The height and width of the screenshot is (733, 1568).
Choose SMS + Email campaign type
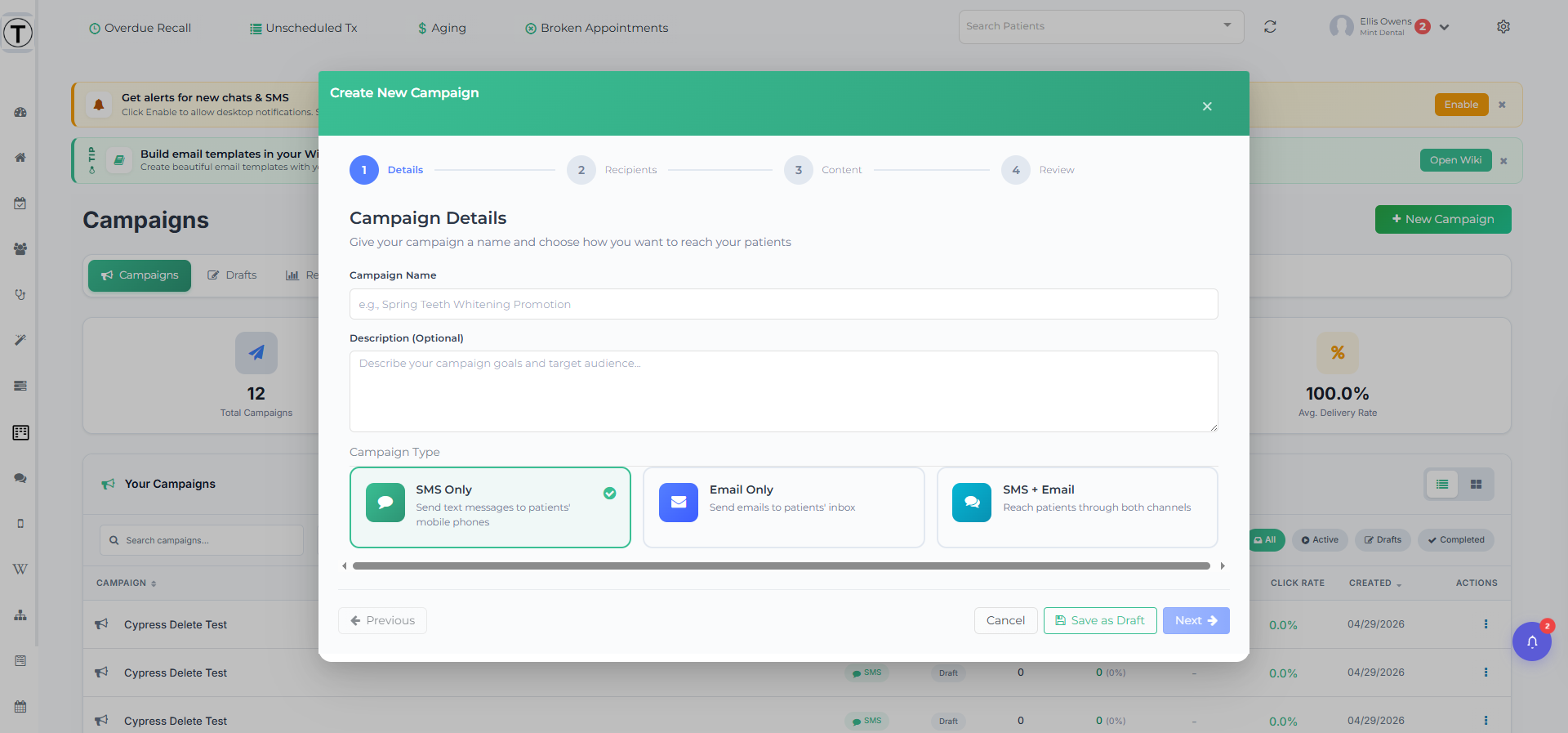point(1077,507)
